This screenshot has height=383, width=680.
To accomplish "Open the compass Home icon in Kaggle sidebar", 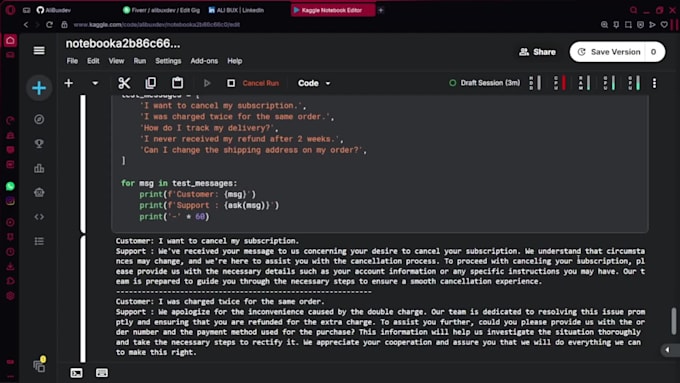I will click(x=39, y=119).
